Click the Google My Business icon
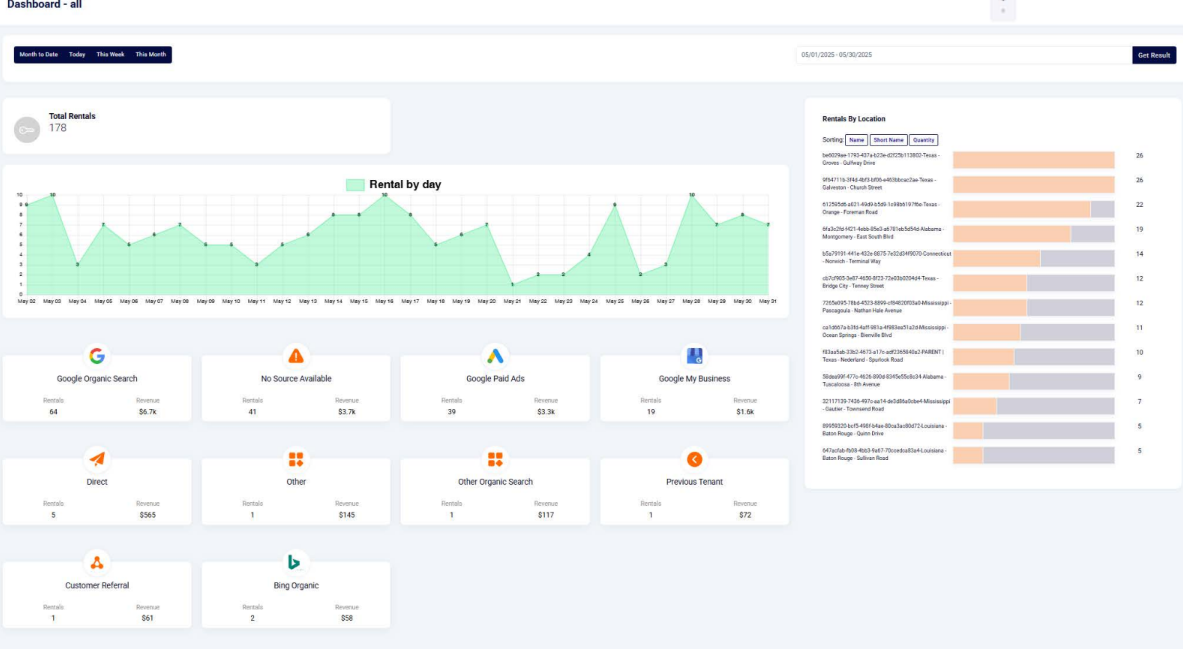The width and height of the screenshot is (1183, 649). (694, 356)
